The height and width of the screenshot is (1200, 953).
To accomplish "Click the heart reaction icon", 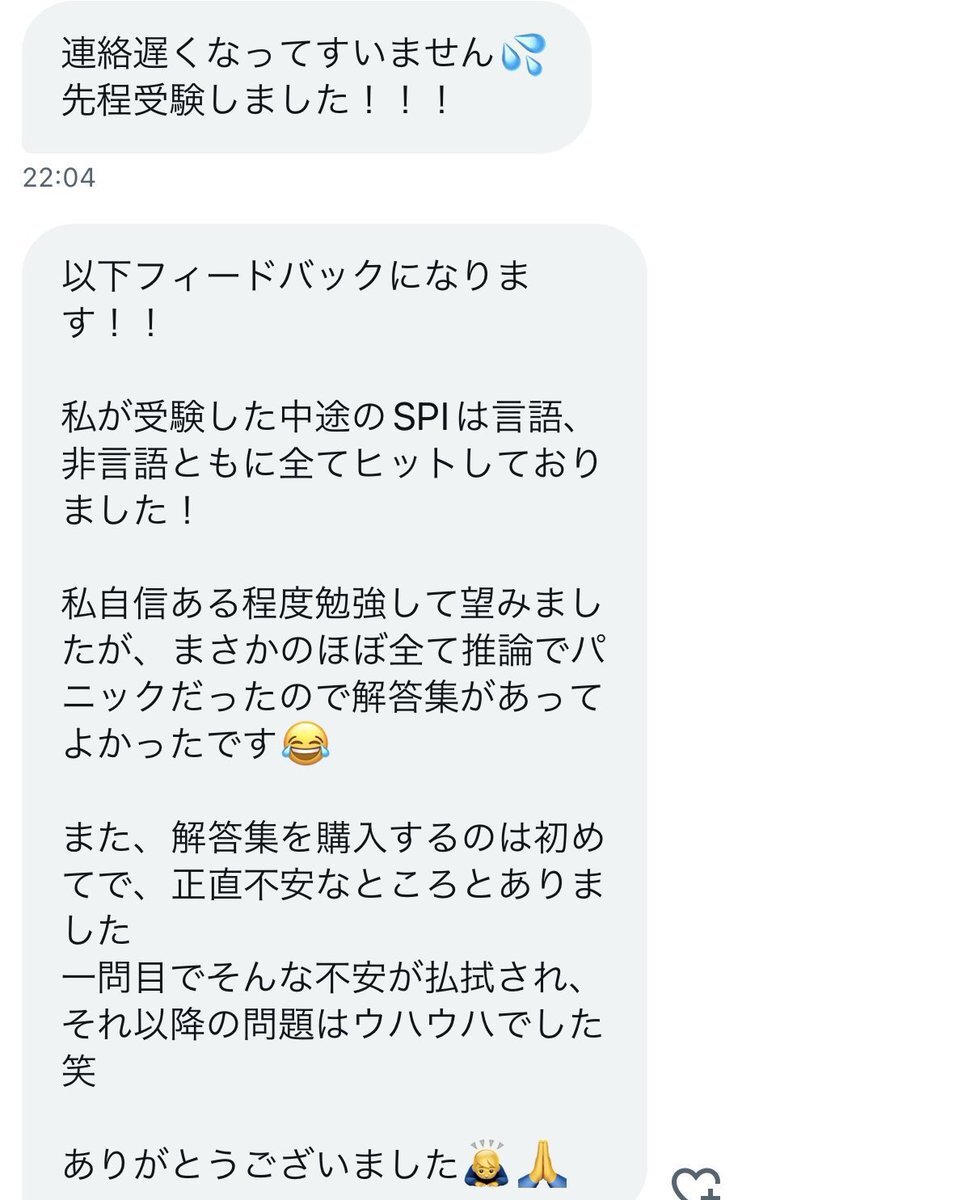I will [x=696, y=1185].
